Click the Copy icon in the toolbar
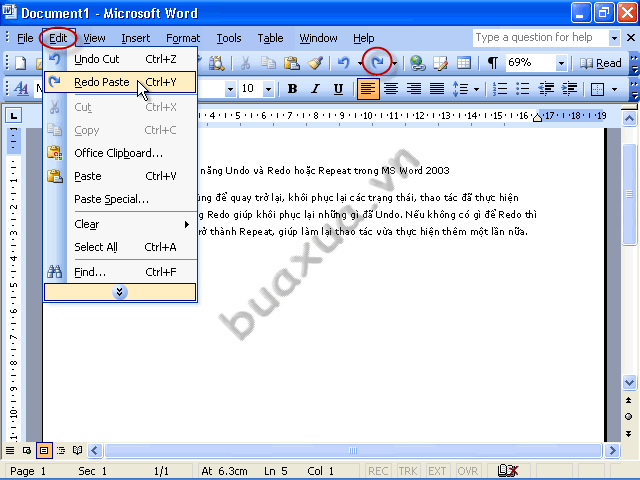 pyautogui.click(x=269, y=63)
